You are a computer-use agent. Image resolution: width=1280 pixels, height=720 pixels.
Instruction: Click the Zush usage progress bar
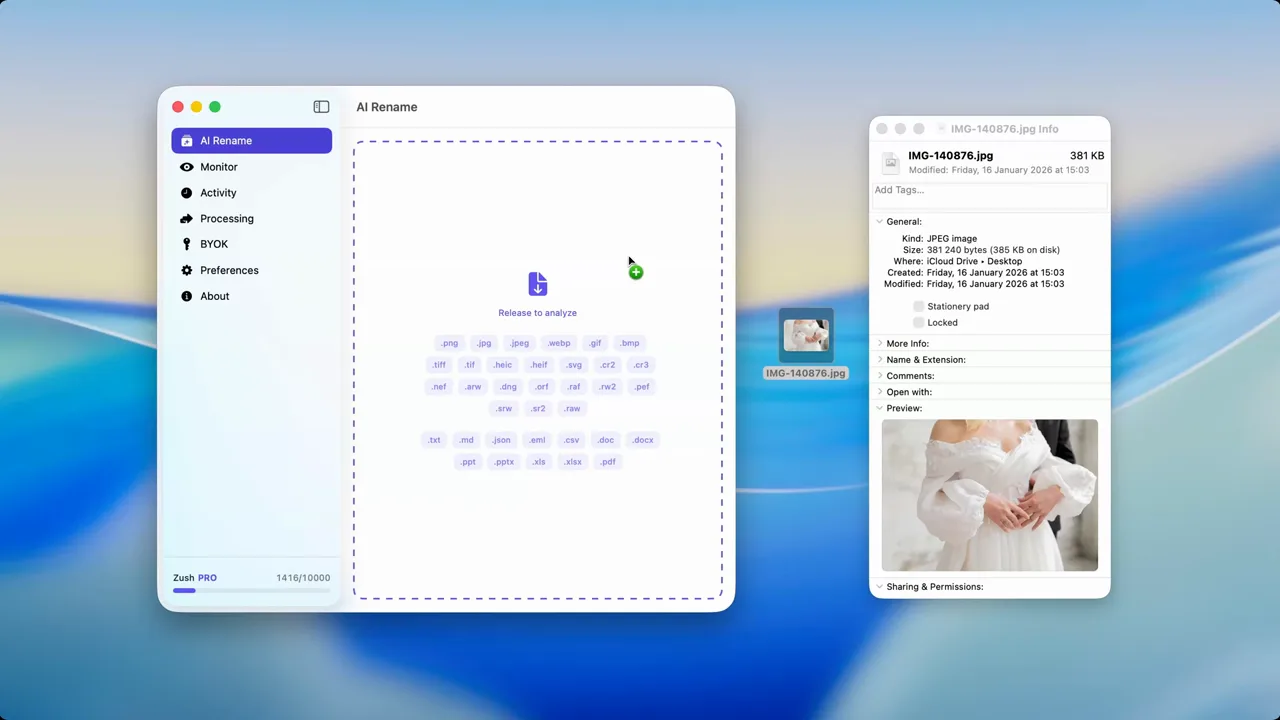point(251,591)
